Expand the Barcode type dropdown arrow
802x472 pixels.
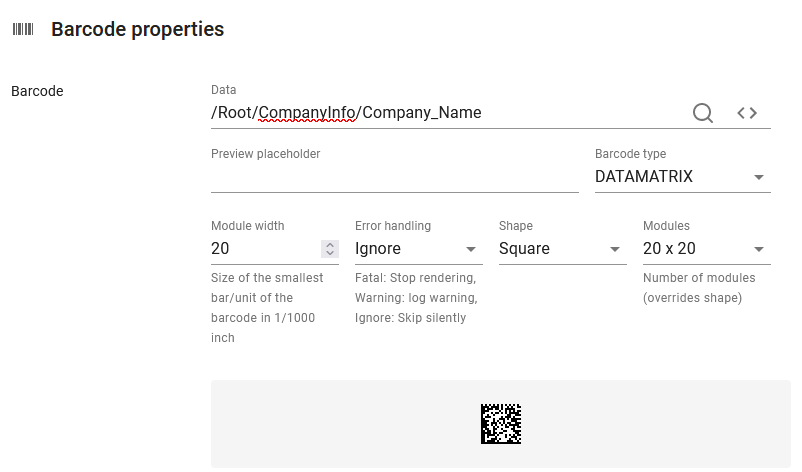tap(759, 177)
